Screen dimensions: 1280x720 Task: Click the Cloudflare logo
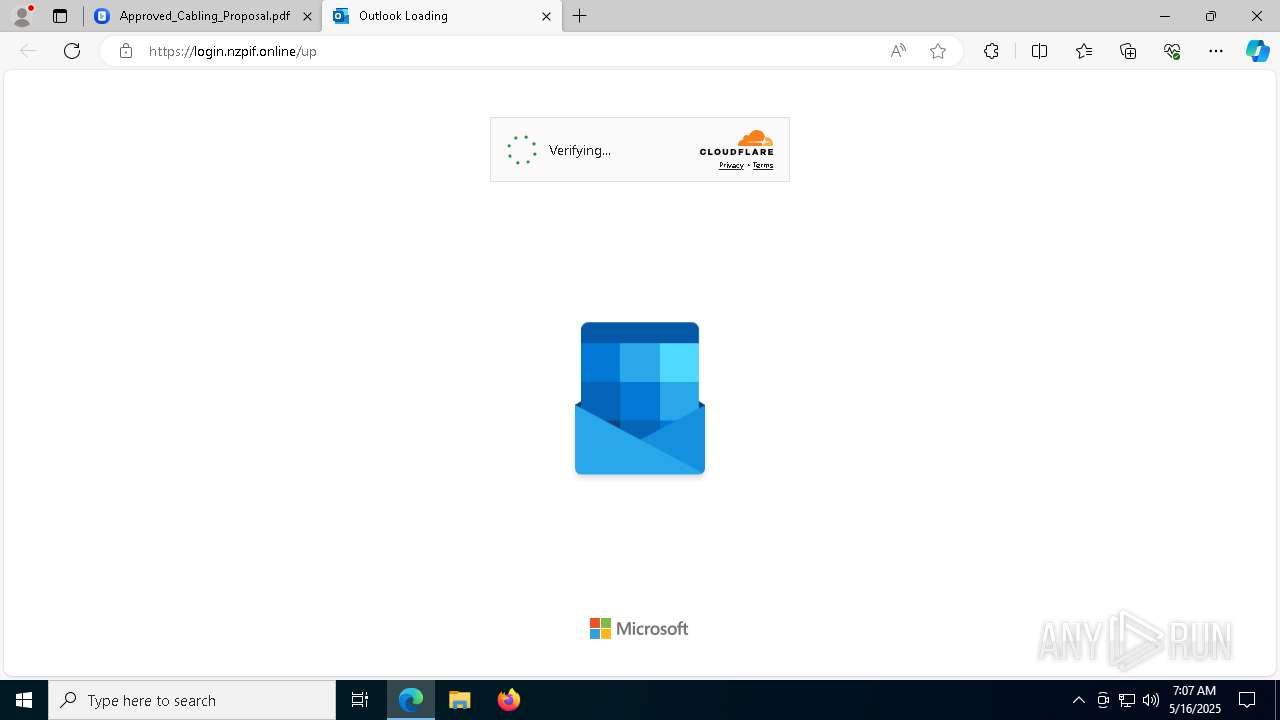click(737, 143)
